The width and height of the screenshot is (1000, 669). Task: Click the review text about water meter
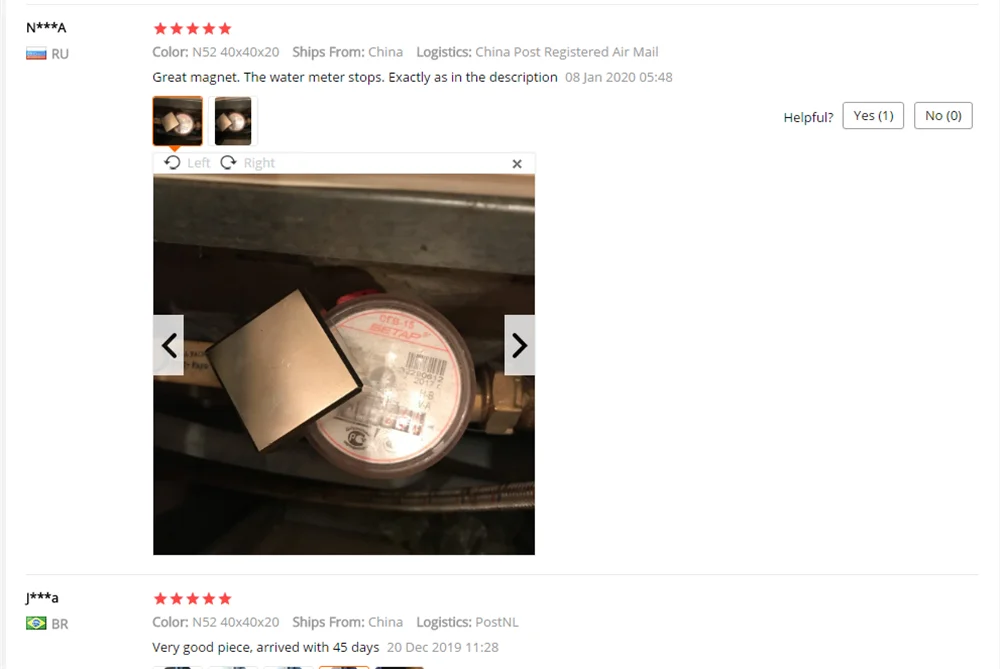click(x=355, y=77)
